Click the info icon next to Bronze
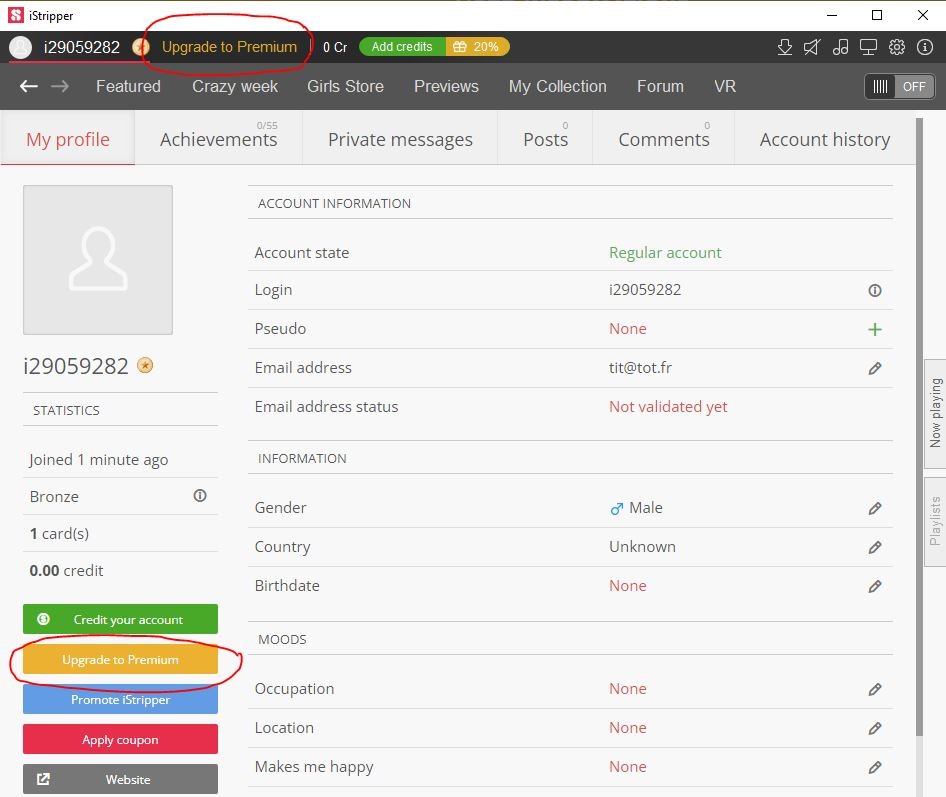 tap(200, 496)
